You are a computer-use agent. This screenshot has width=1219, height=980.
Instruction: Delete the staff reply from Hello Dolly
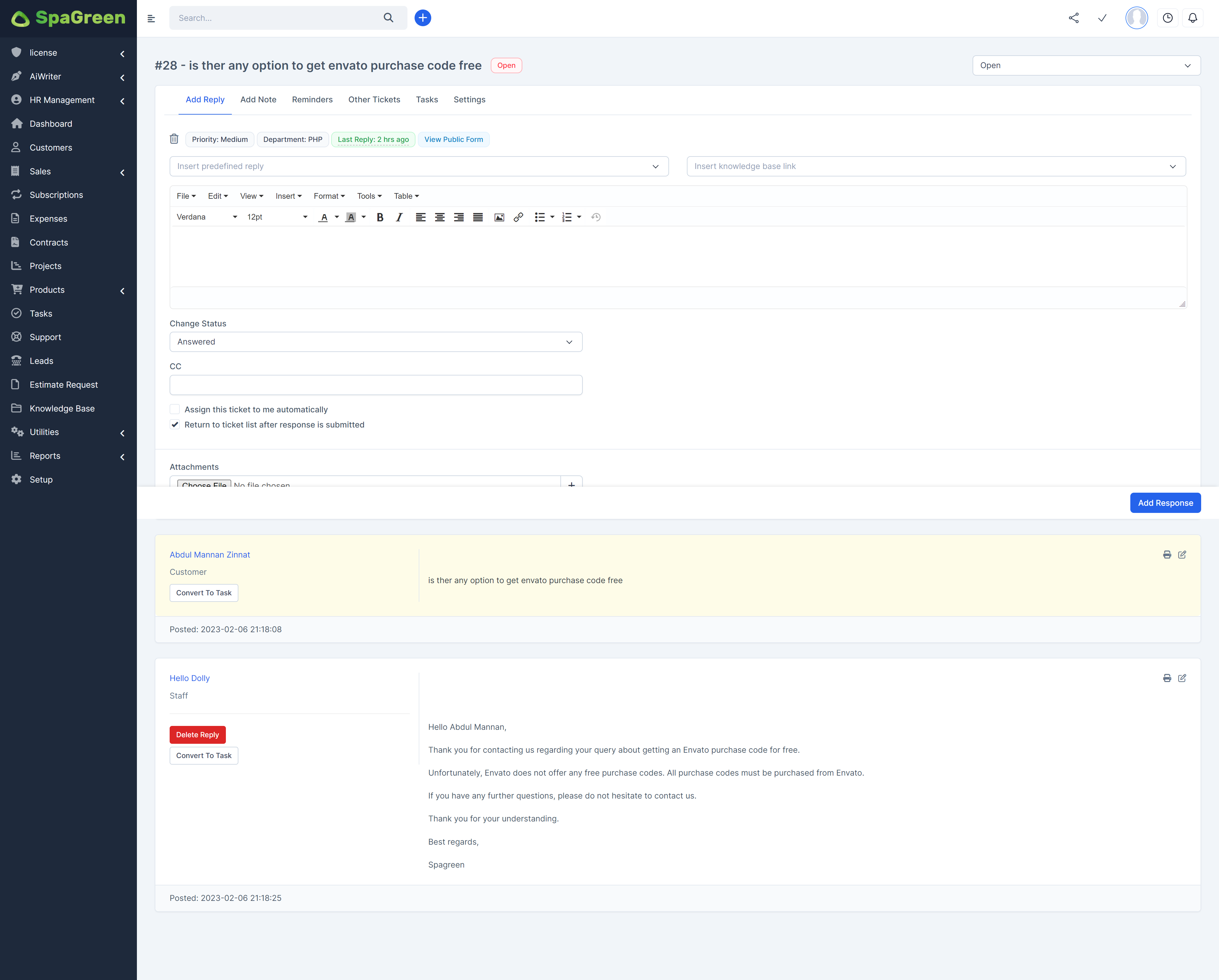click(x=197, y=734)
